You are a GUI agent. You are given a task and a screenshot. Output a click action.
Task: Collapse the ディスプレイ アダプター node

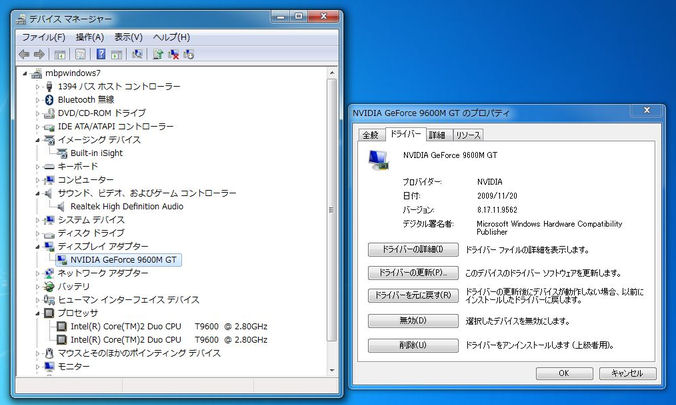[x=38, y=247]
